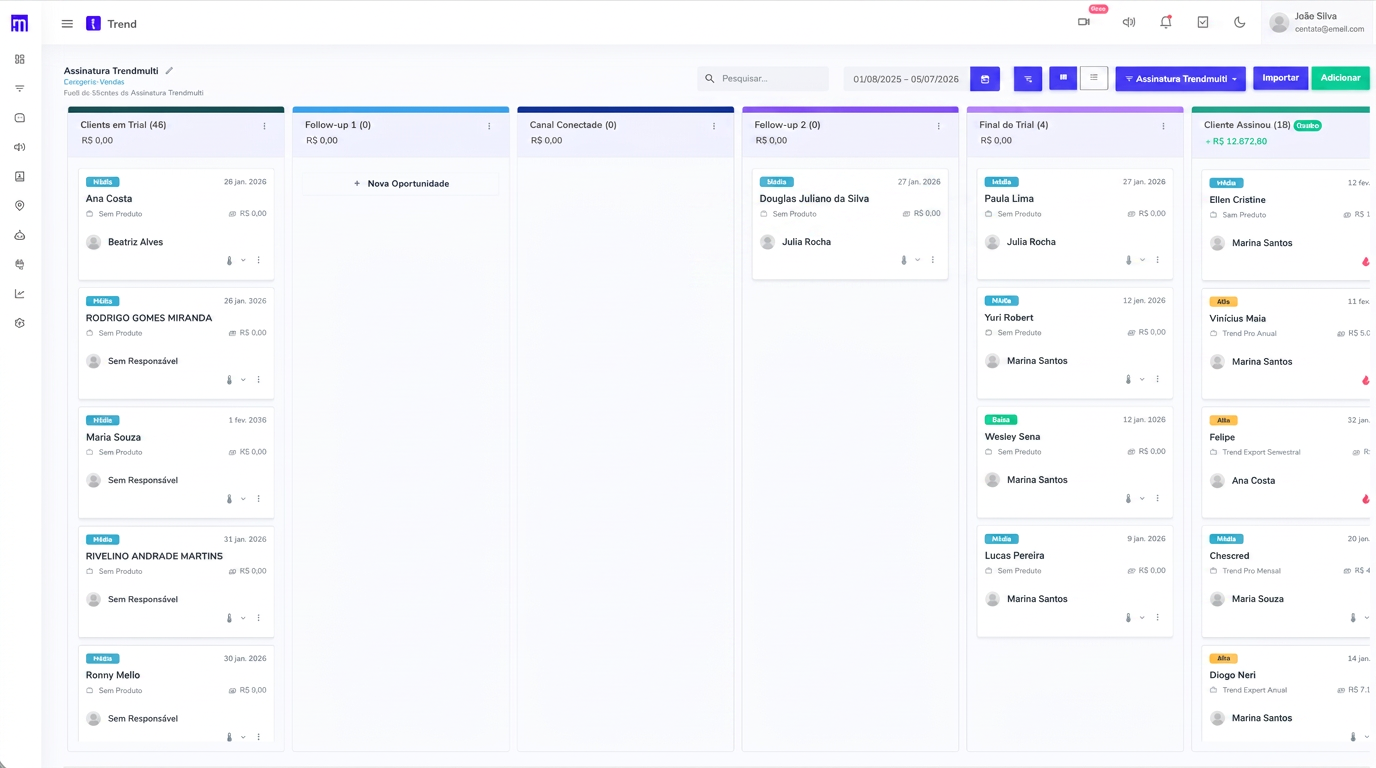Click the calendar button next to date range

(x=985, y=79)
